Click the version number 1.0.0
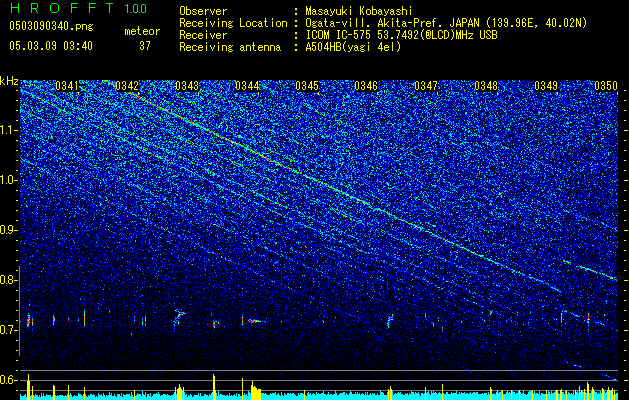Screen dimensions: 629x400 [135, 9]
